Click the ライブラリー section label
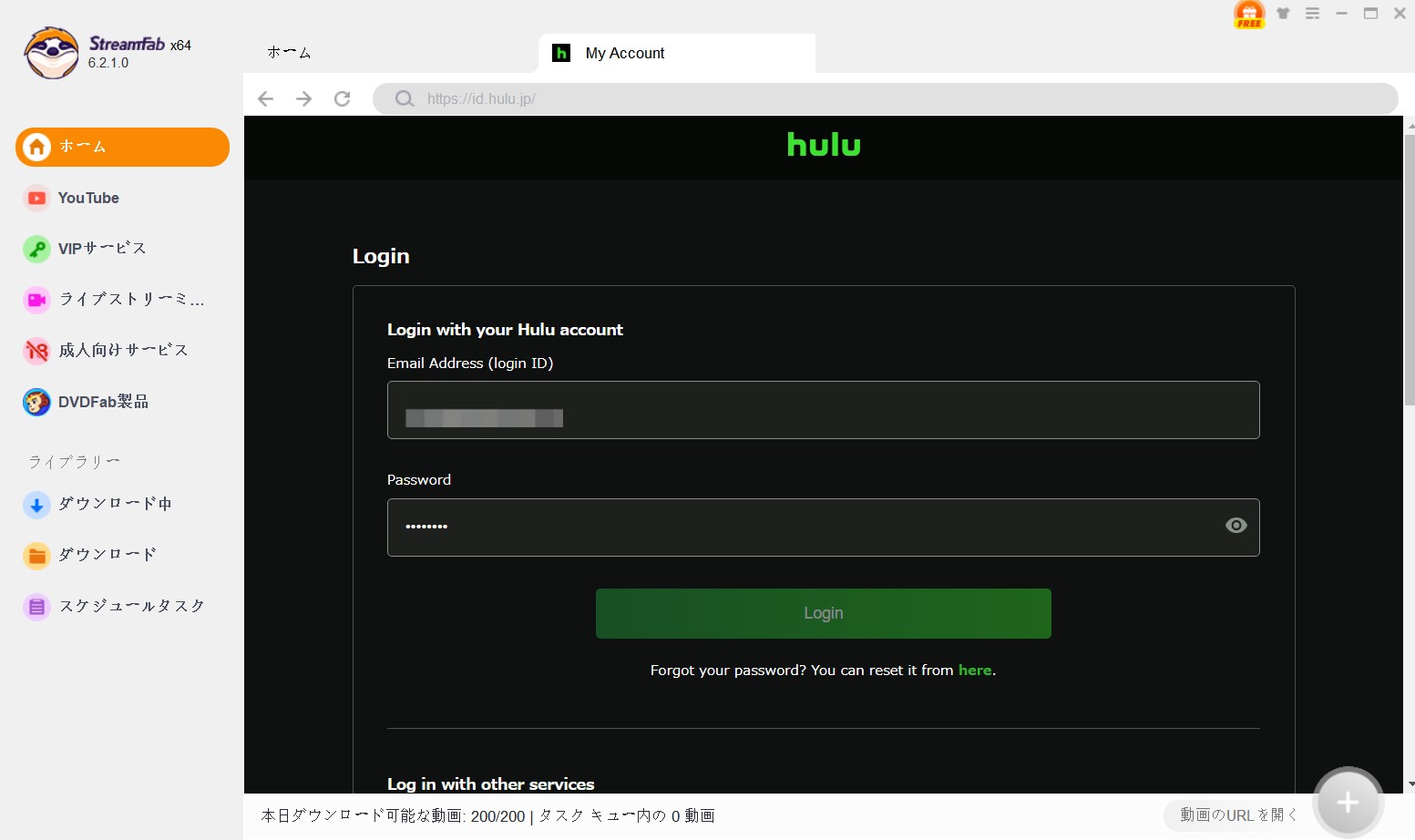Image resolution: width=1415 pixels, height=840 pixels. coord(74,462)
